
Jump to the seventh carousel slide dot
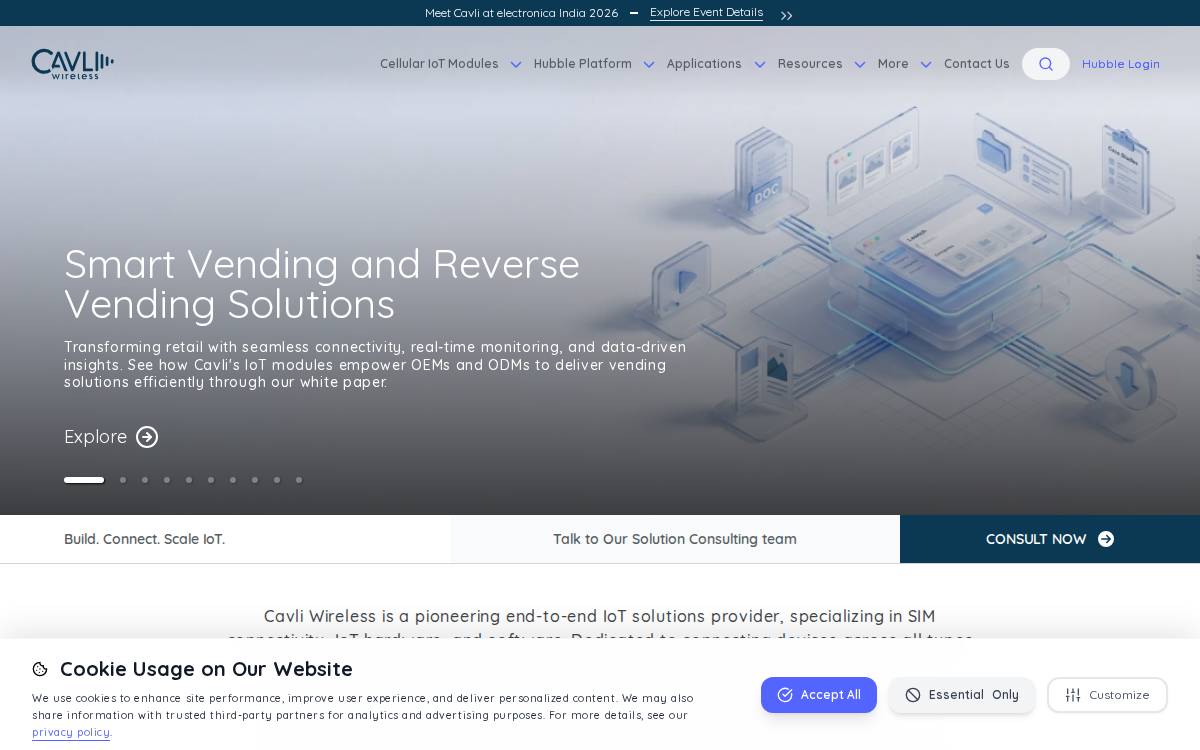tap(233, 480)
